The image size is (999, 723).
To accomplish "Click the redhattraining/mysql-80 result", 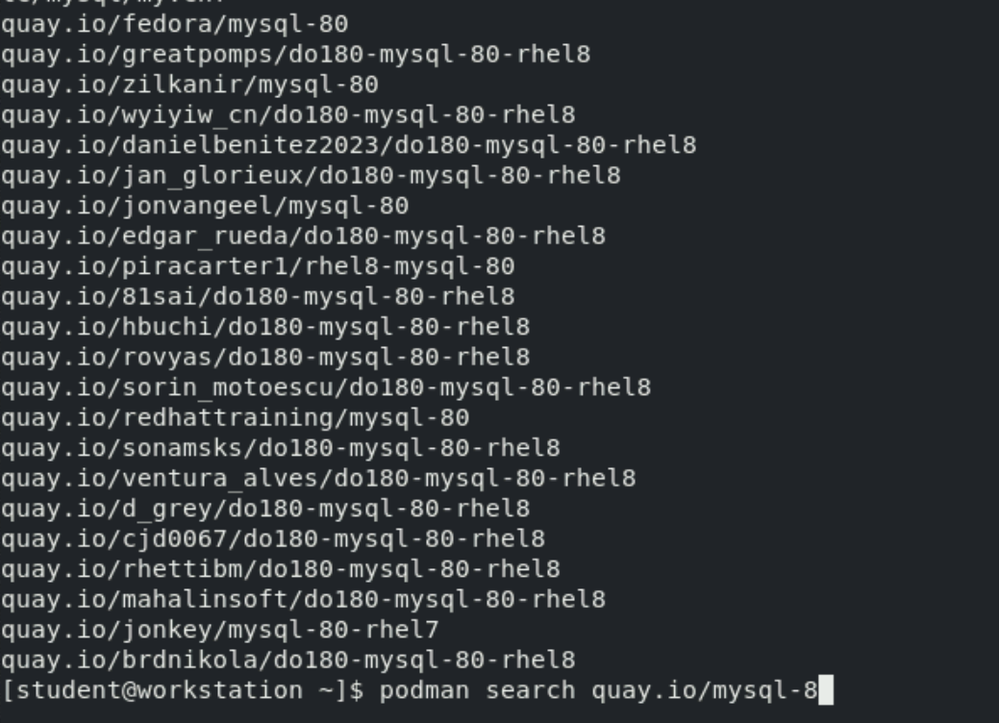I will pos(234,417).
